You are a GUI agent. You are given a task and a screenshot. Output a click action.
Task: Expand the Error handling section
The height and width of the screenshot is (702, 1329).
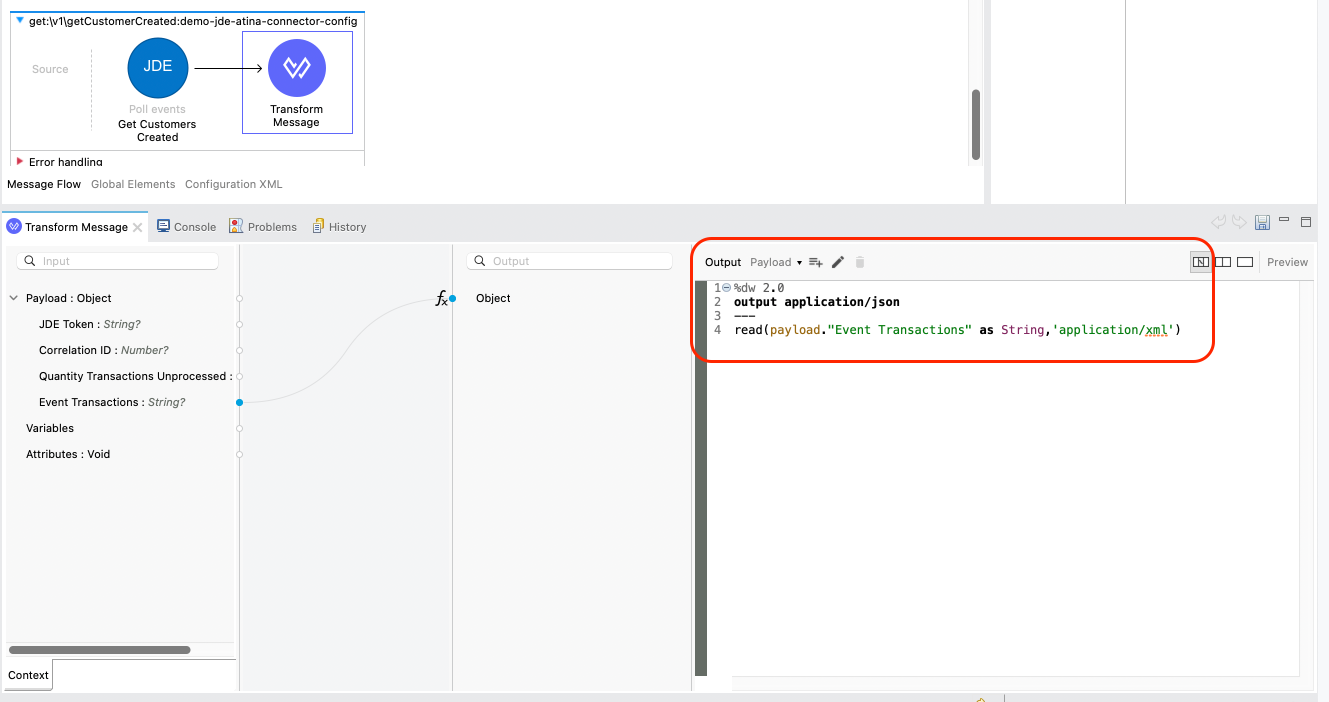coord(20,161)
